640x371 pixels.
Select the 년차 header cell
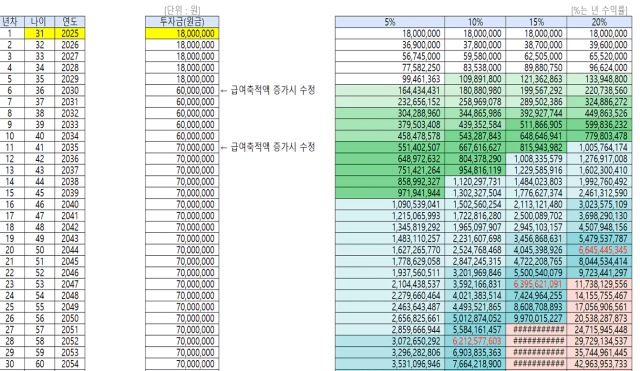click(11, 22)
